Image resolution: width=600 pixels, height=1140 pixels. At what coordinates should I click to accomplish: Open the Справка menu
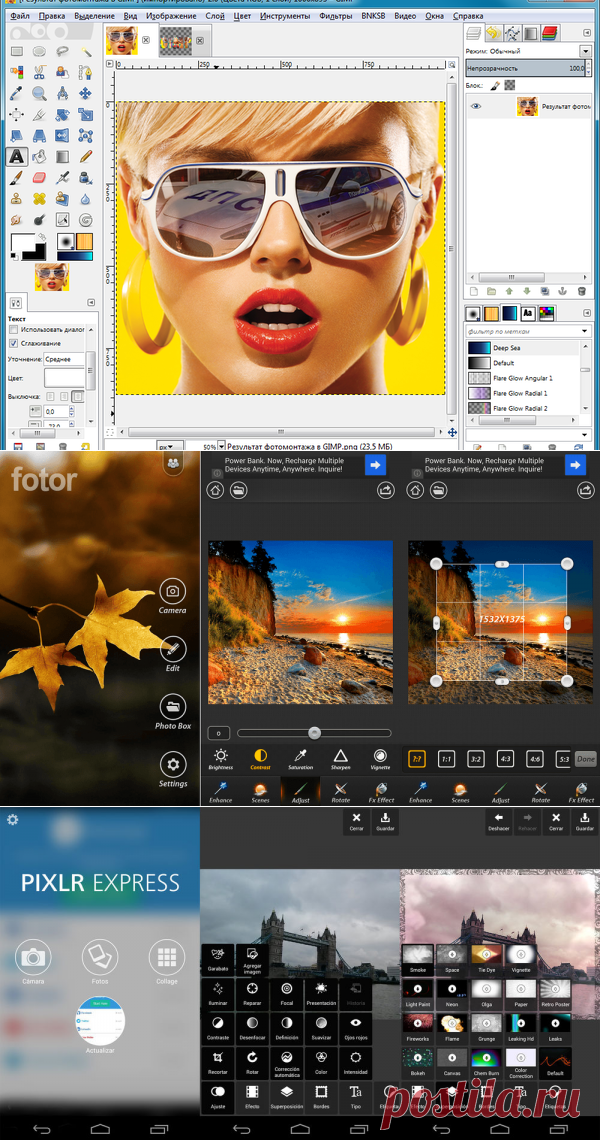point(468,15)
